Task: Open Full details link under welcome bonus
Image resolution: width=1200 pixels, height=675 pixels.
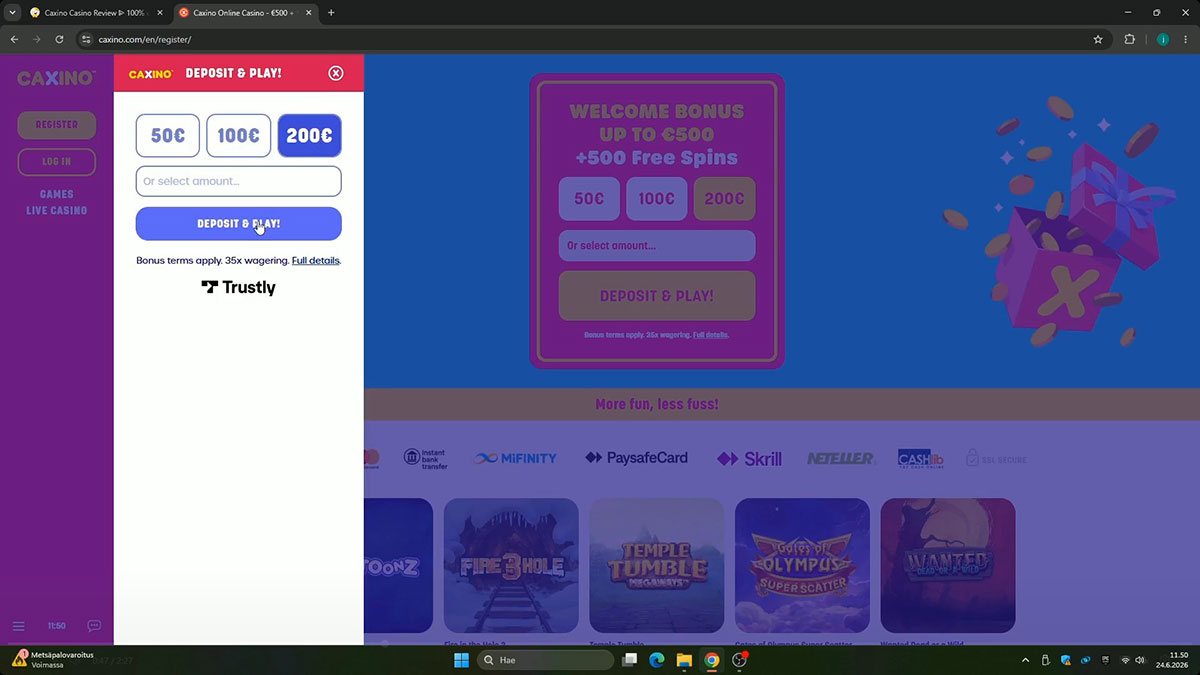Action: 711,335
